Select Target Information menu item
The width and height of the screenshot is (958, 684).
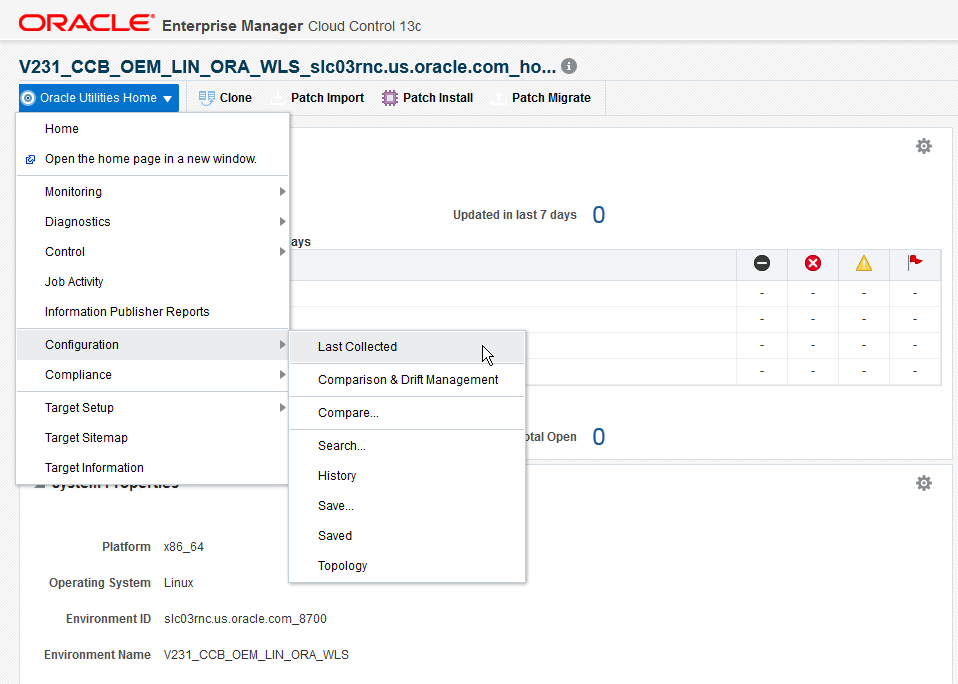coord(153,467)
